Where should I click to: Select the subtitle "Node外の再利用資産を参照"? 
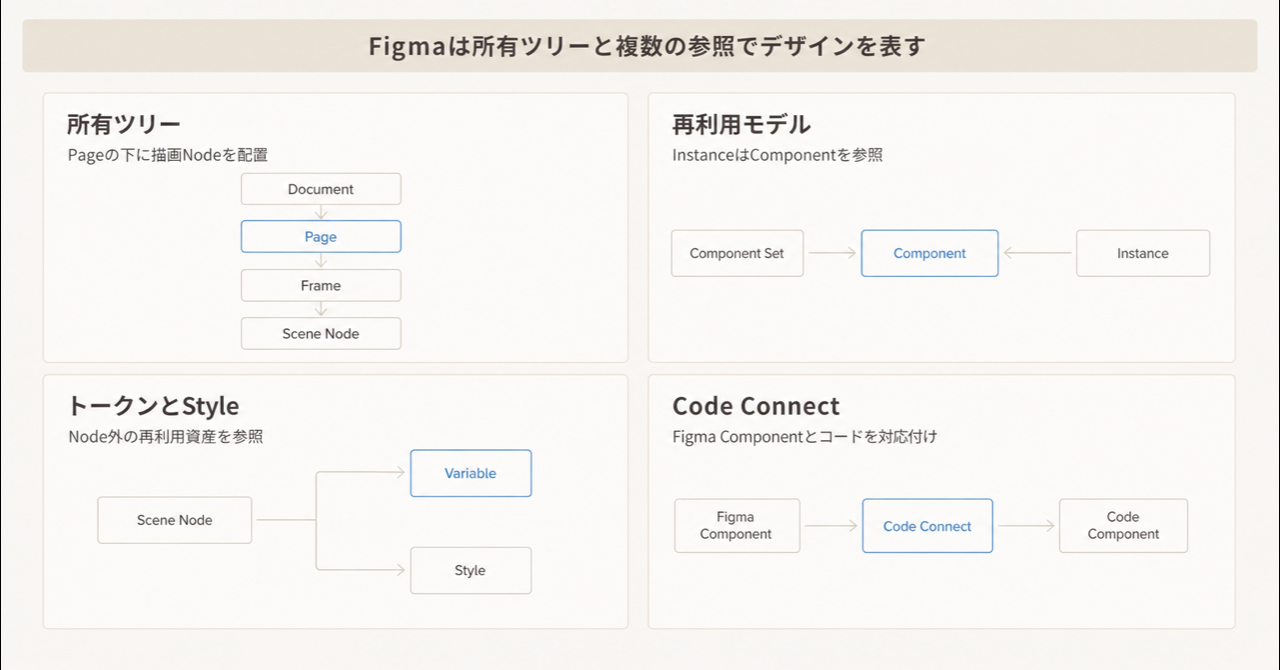pos(165,437)
